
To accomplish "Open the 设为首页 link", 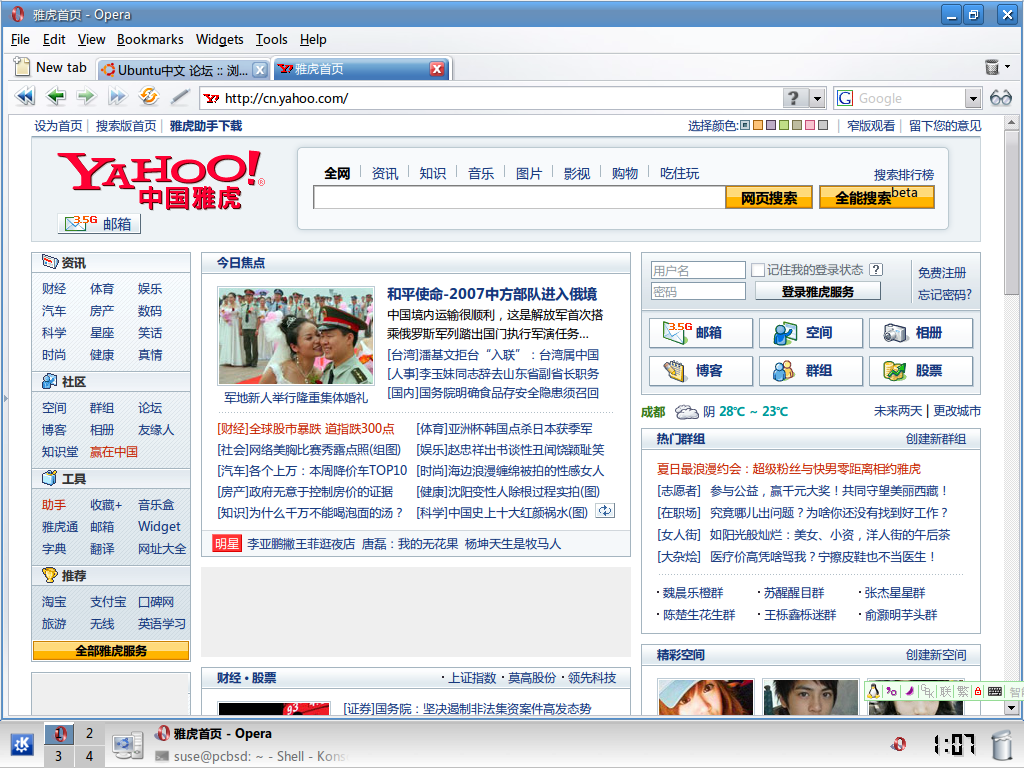I will click(x=58, y=125).
